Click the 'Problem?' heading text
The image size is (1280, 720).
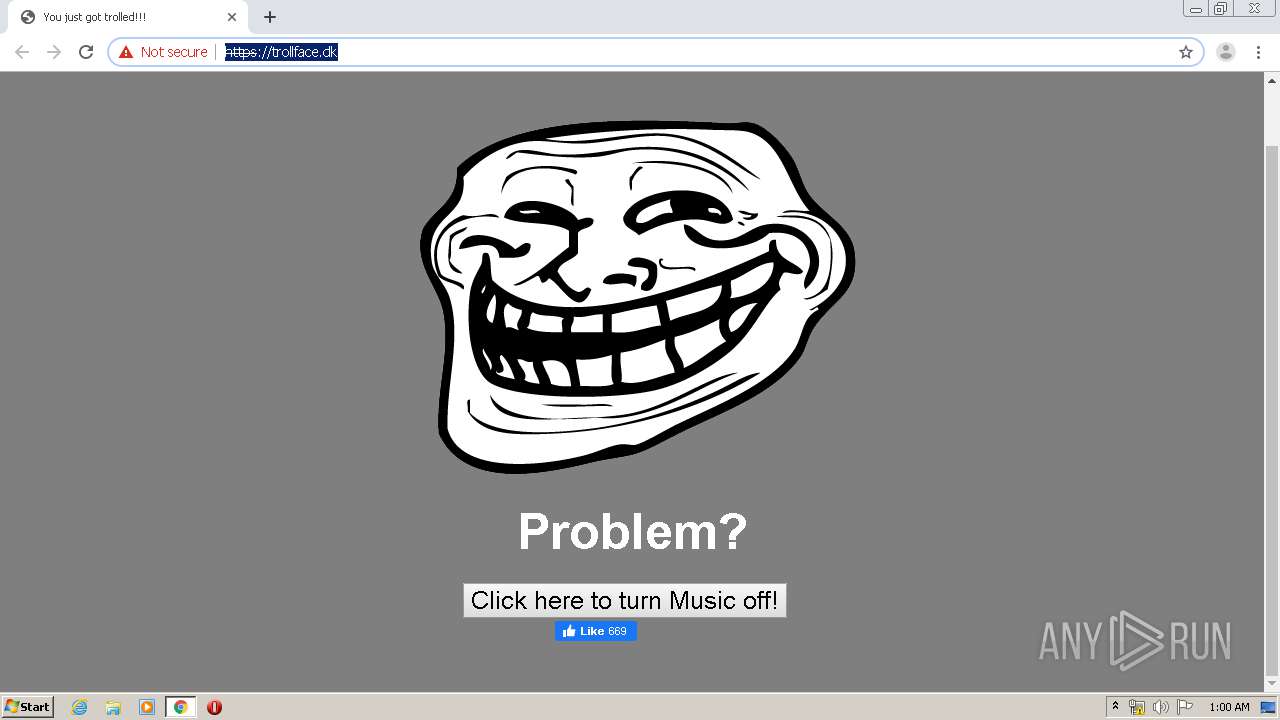(633, 531)
